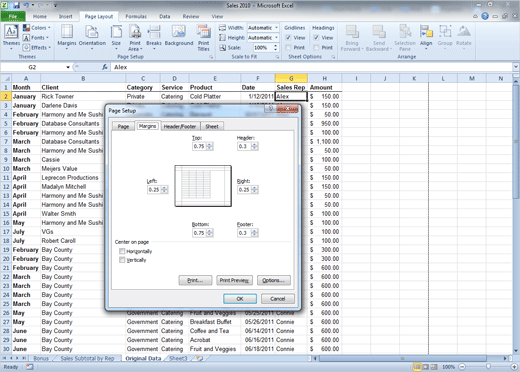Switch to Page Layout view in status bar
The width and height of the screenshot is (520, 372).
point(426,367)
